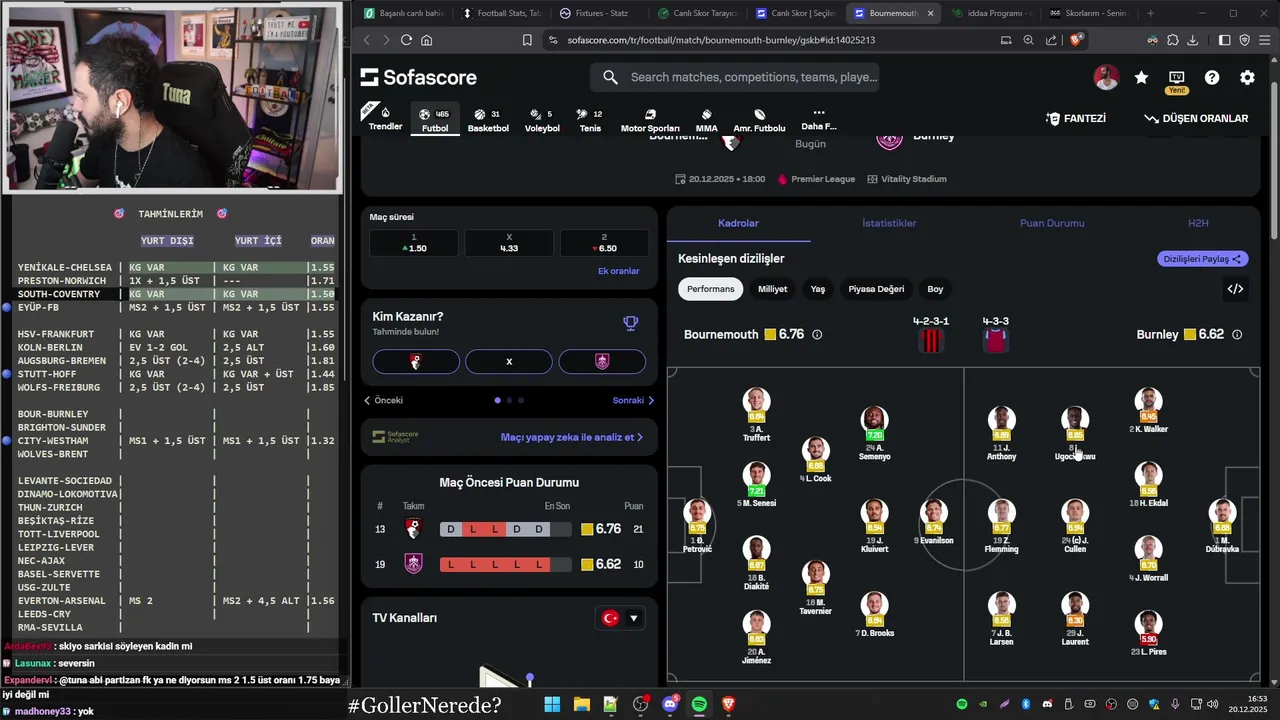1280x720 pixels.
Task: Open Bournemouth row in Maç Öncesi Puan Durumu
Action: (x=509, y=529)
